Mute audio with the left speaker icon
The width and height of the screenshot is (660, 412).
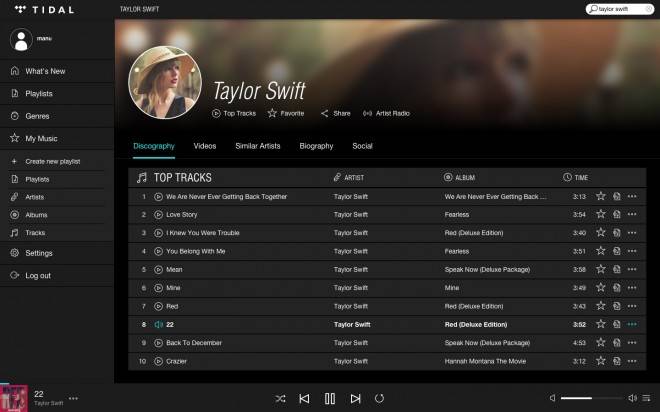(552, 398)
